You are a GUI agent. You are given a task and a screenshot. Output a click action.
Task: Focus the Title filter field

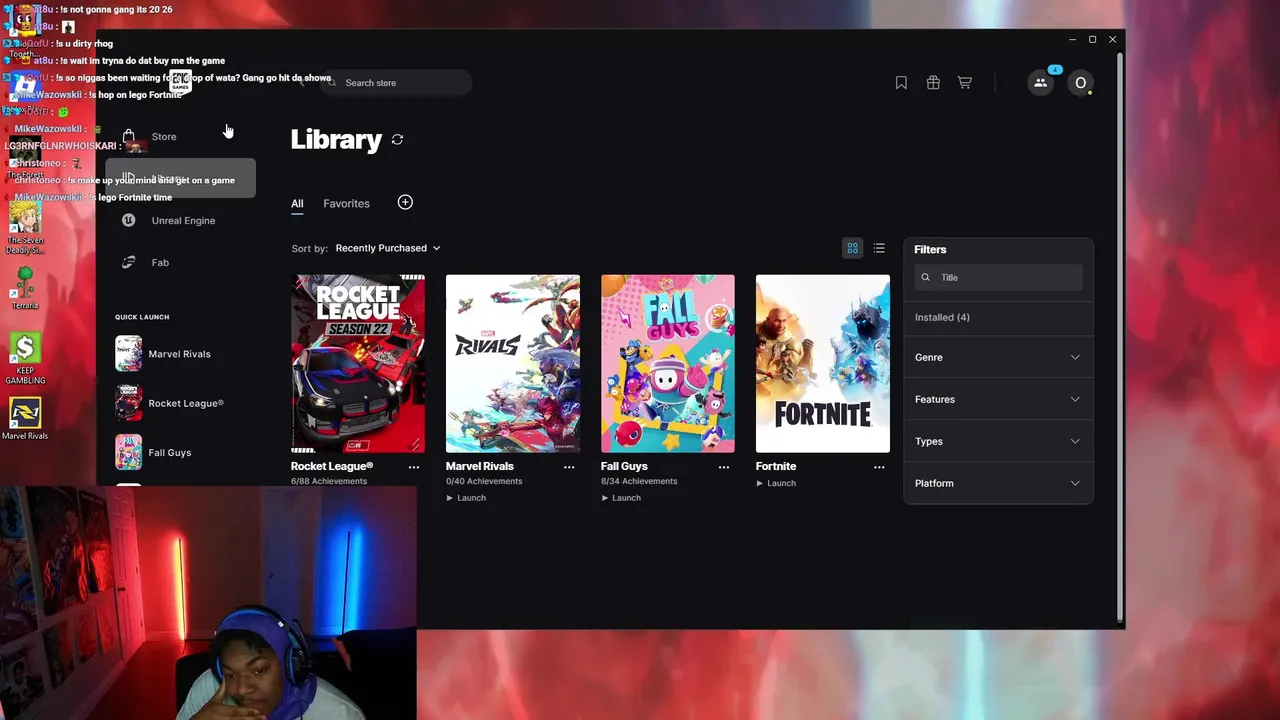point(998,277)
